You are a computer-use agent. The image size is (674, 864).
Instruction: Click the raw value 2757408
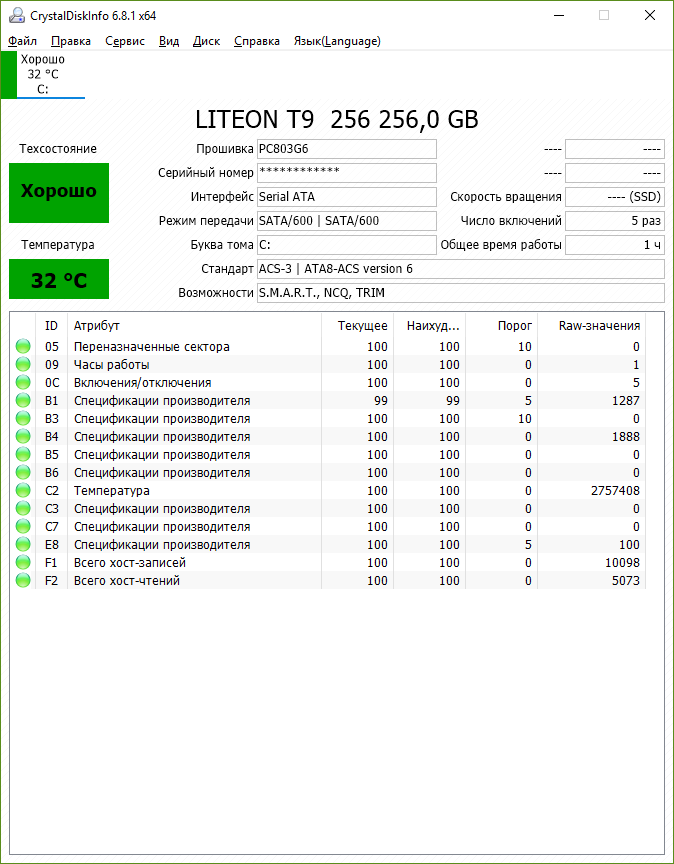tap(614, 490)
